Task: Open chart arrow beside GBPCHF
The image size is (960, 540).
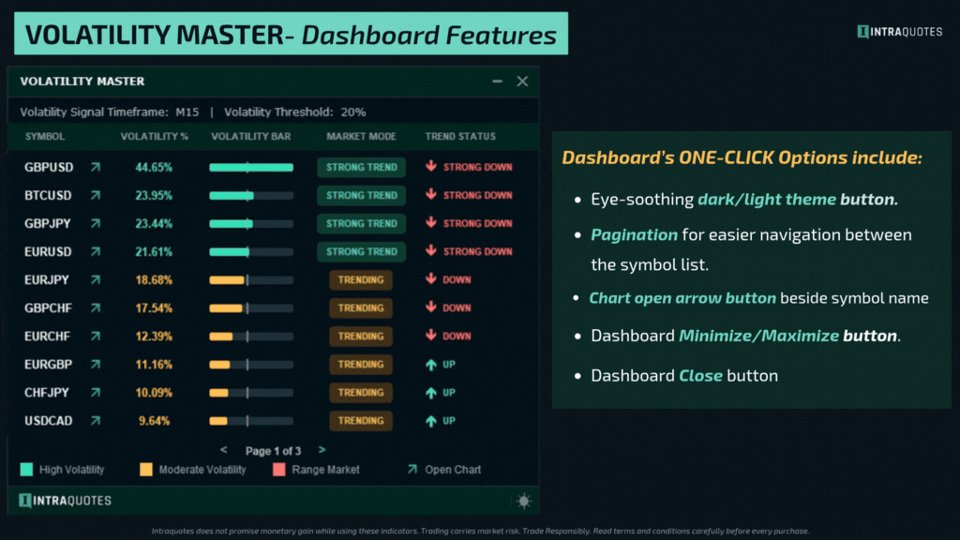Action: (96, 307)
